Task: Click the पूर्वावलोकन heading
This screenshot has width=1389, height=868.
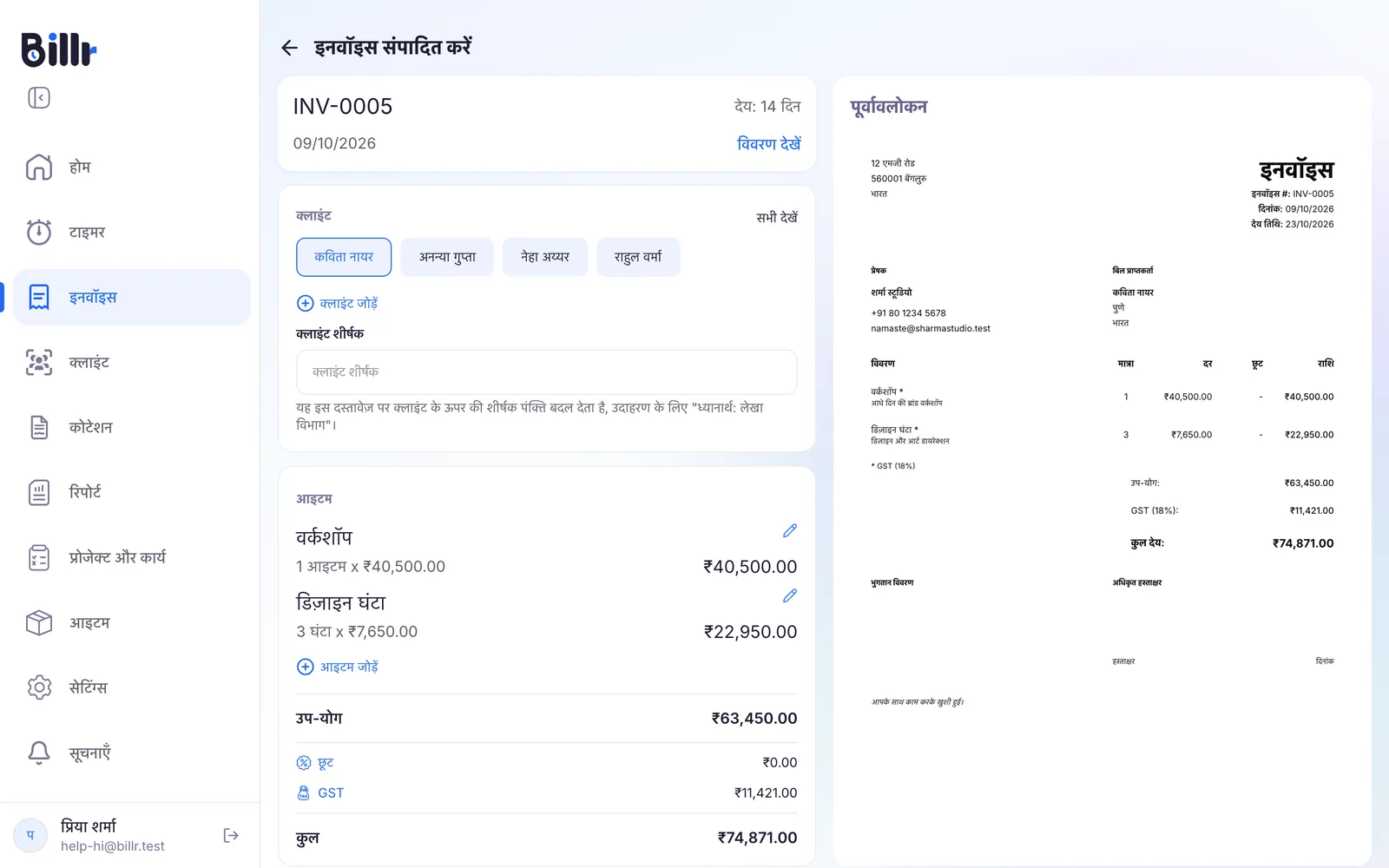Action: click(889, 107)
